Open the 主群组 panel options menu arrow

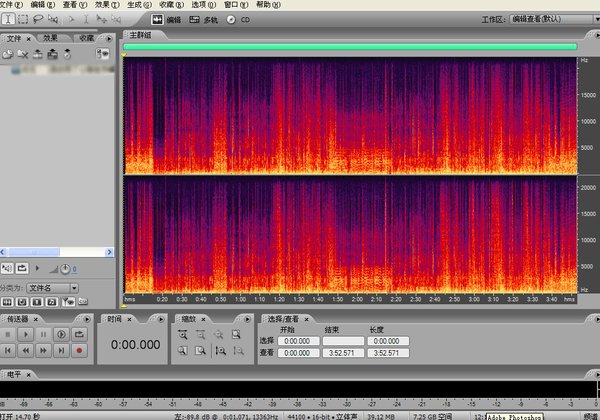597,35
